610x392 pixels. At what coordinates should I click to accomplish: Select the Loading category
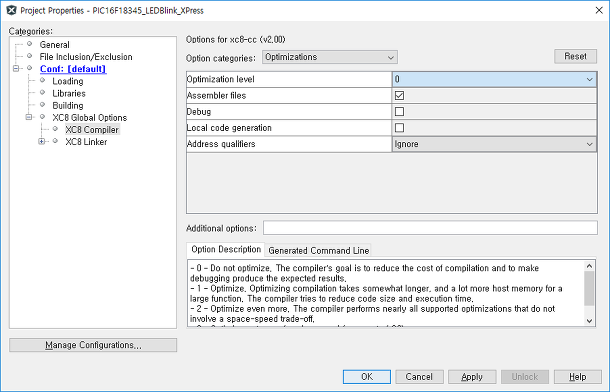point(68,81)
